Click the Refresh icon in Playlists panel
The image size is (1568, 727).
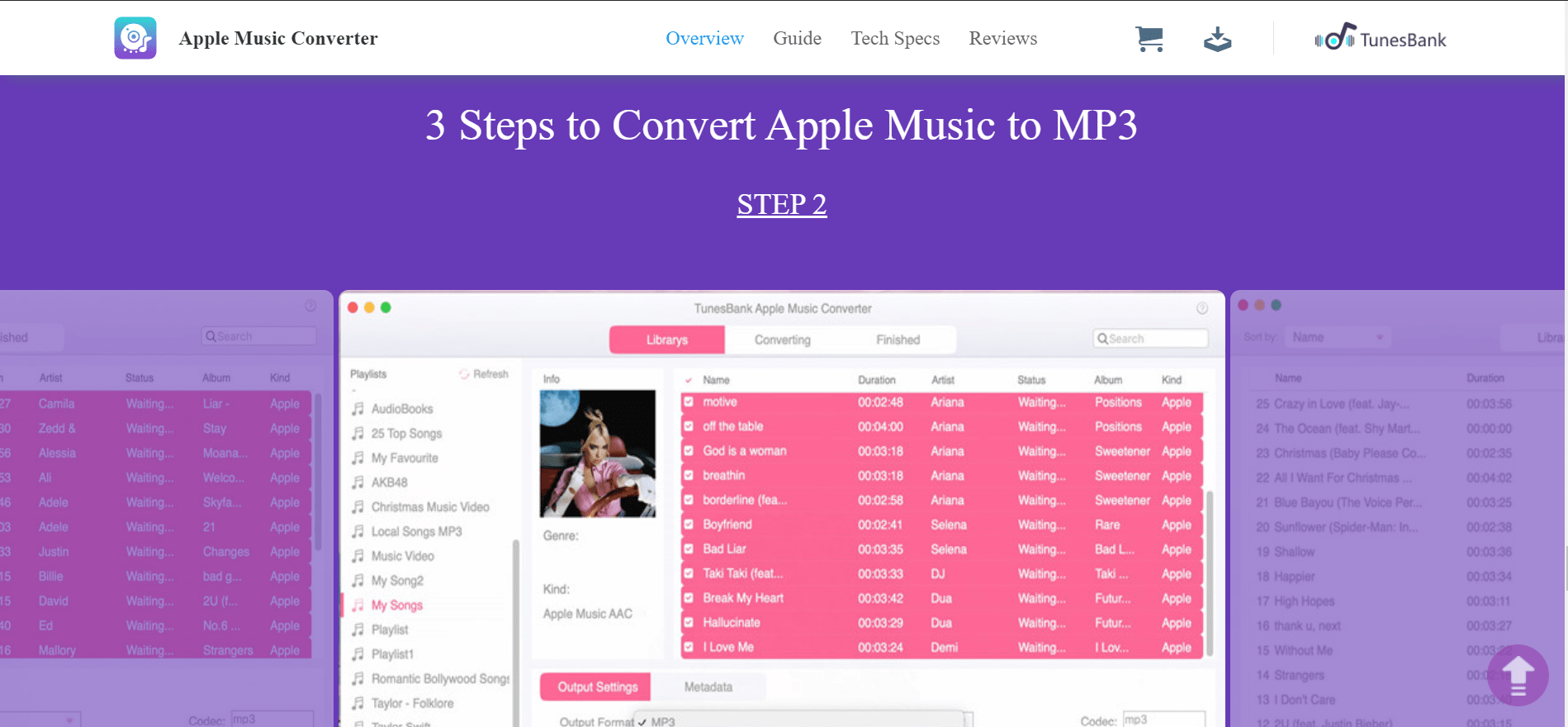[464, 374]
